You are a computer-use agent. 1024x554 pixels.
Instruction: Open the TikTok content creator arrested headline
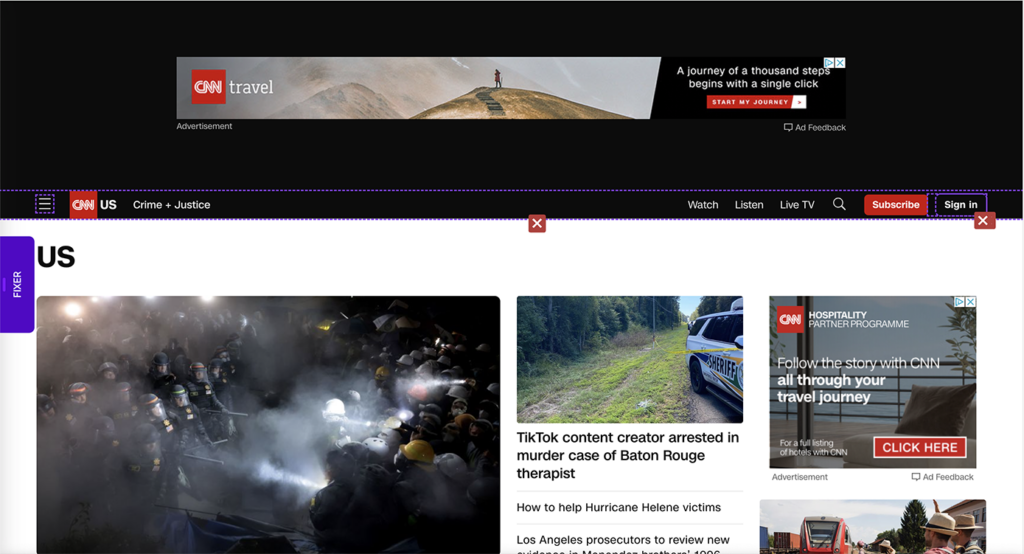628,455
